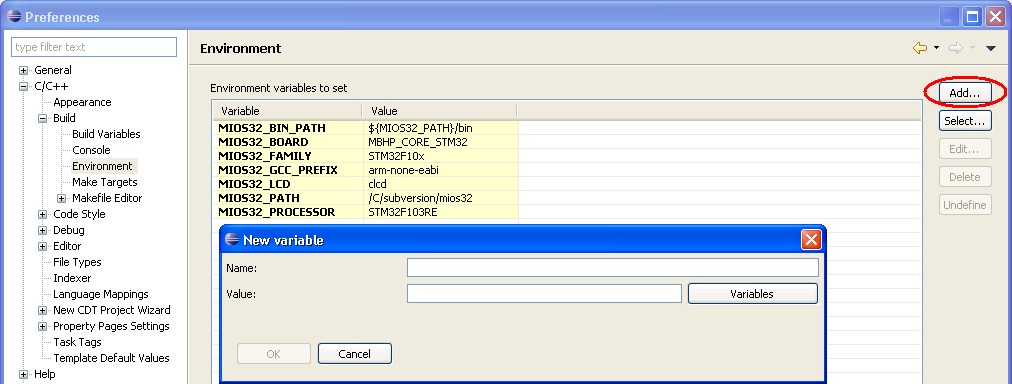Expand the Makefile Editor node

point(61,198)
